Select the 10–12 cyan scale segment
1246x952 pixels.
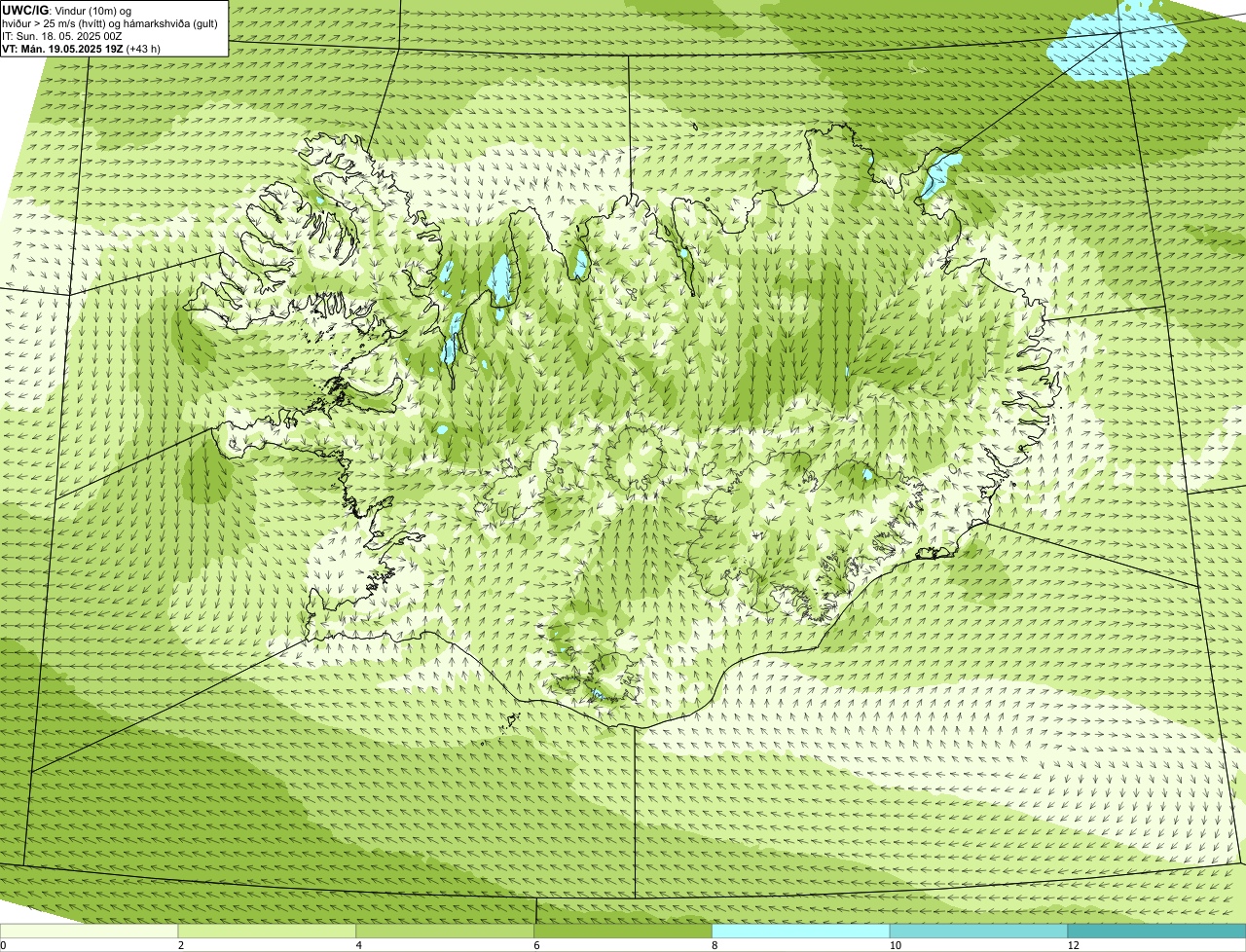pyautogui.click(x=978, y=931)
